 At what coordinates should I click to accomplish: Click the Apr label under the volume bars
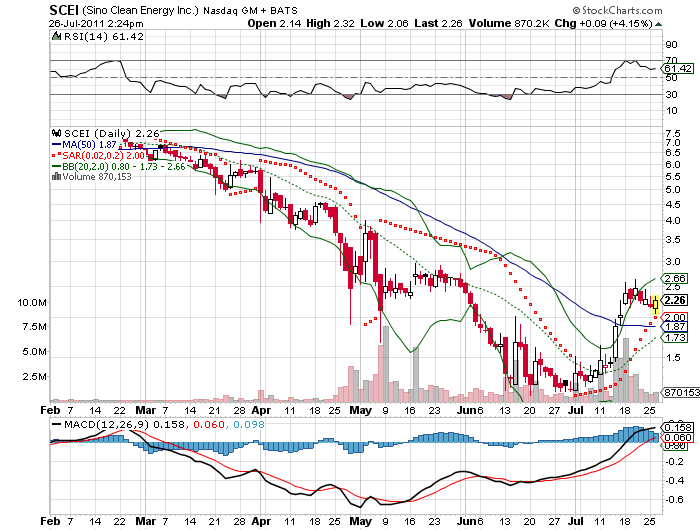262,410
